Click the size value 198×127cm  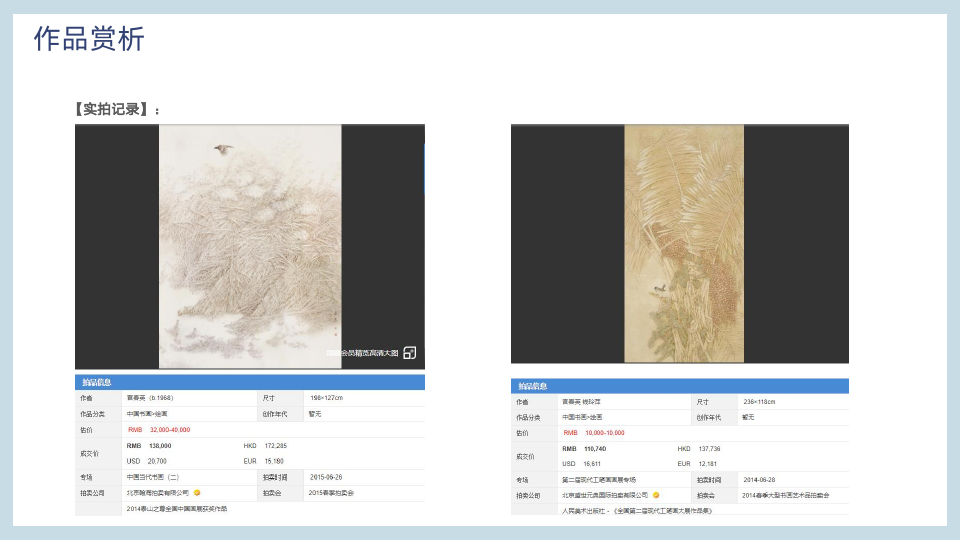(x=326, y=398)
